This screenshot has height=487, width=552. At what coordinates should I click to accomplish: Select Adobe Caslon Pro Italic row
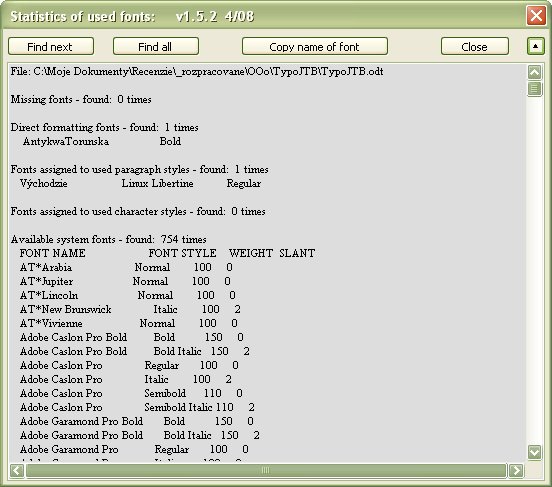(126, 379)
